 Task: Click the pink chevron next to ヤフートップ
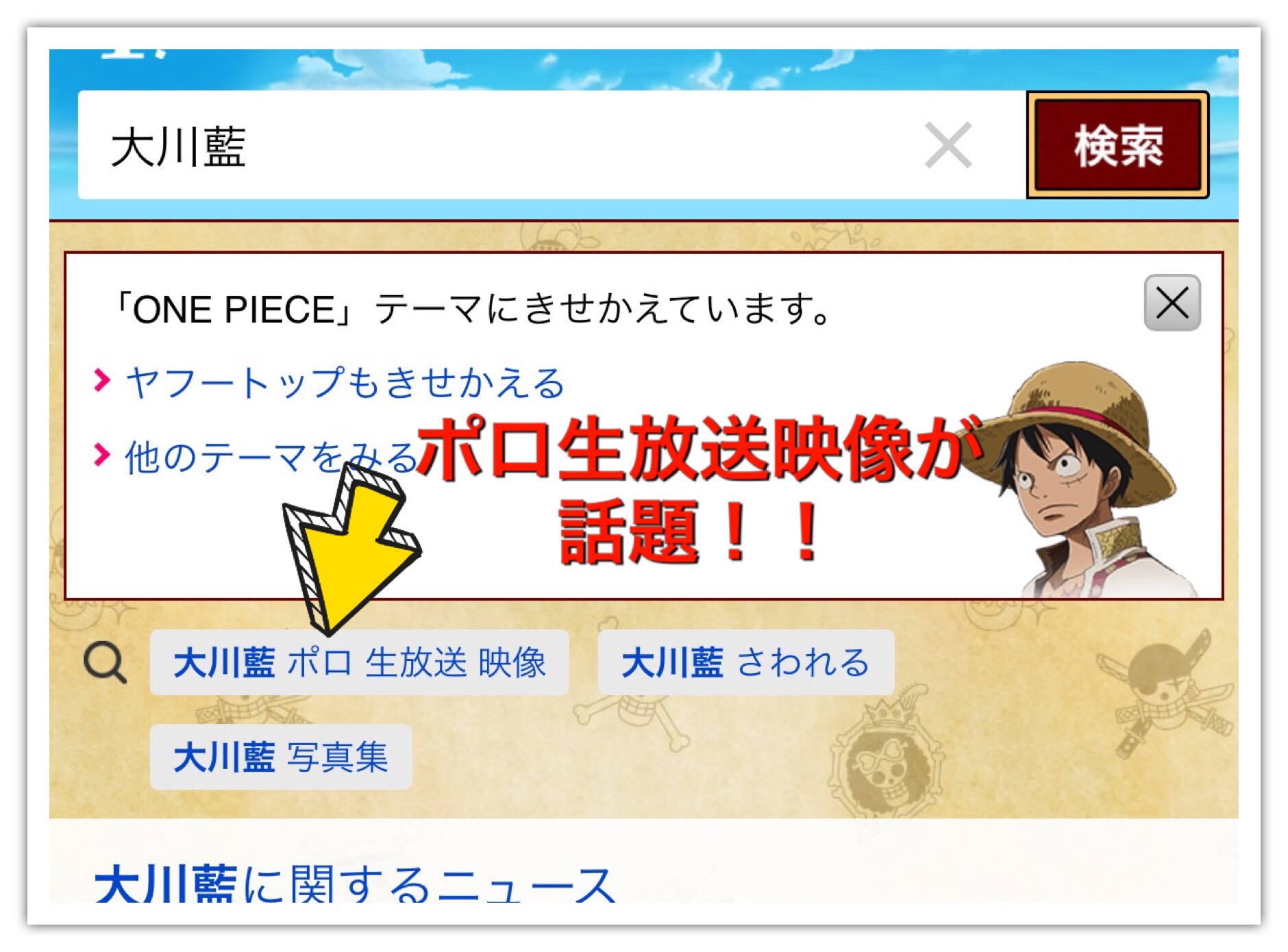(x=102, y=379)
